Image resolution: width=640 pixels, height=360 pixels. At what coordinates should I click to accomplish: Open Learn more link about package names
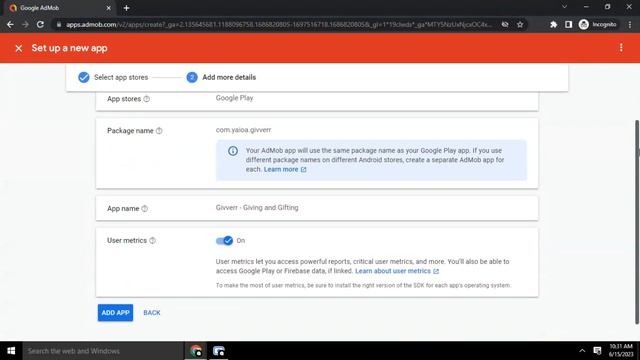tap(281, 169)
